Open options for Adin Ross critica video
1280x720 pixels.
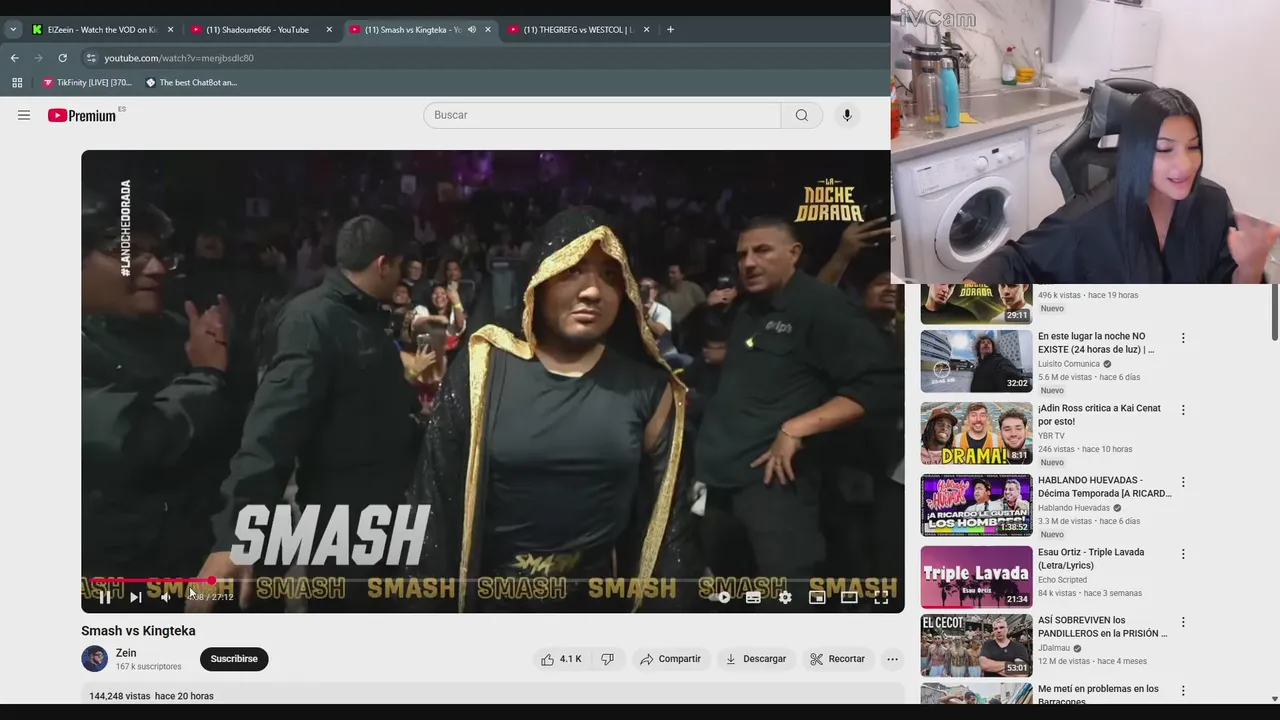[1183, 410]
